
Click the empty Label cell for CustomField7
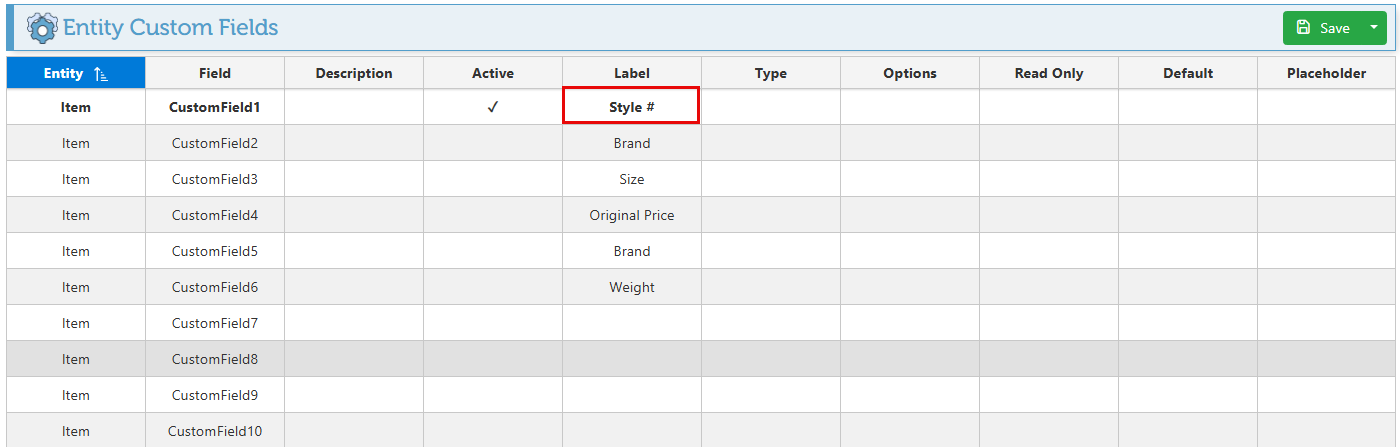632,323
